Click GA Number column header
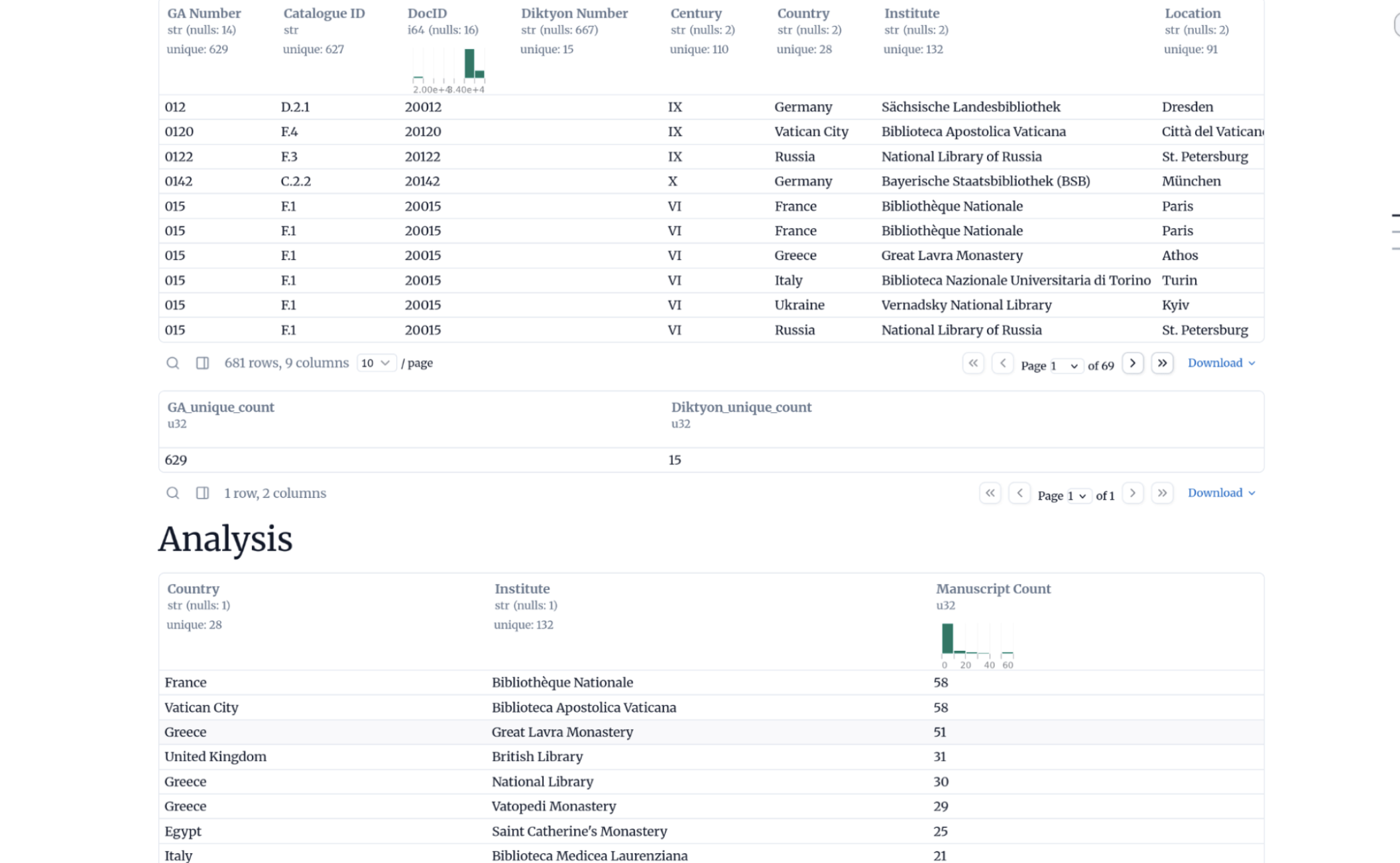Screen dimensions: 1400x863 tap(204, 13)
